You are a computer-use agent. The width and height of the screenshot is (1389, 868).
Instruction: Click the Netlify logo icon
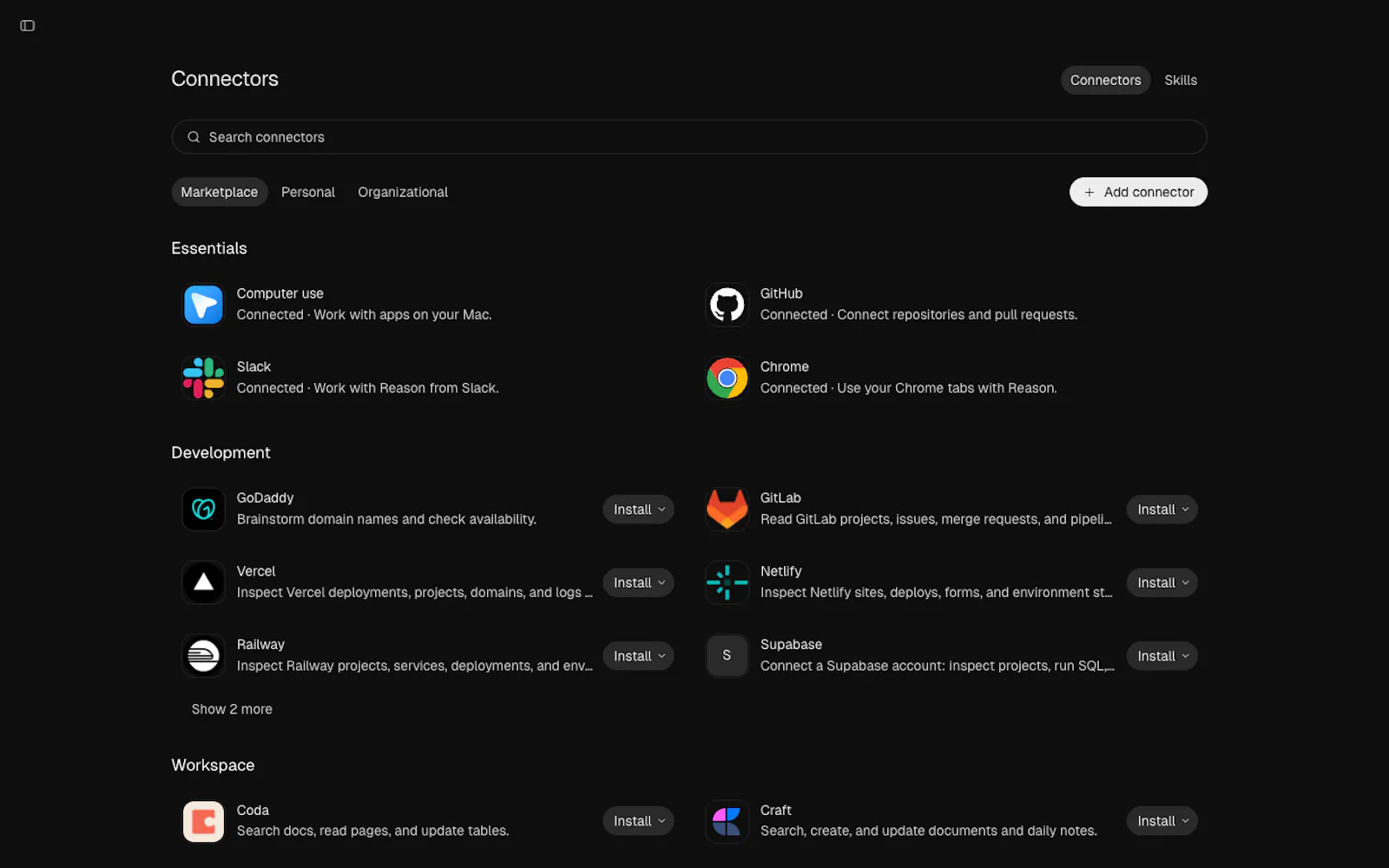point(727,582)
